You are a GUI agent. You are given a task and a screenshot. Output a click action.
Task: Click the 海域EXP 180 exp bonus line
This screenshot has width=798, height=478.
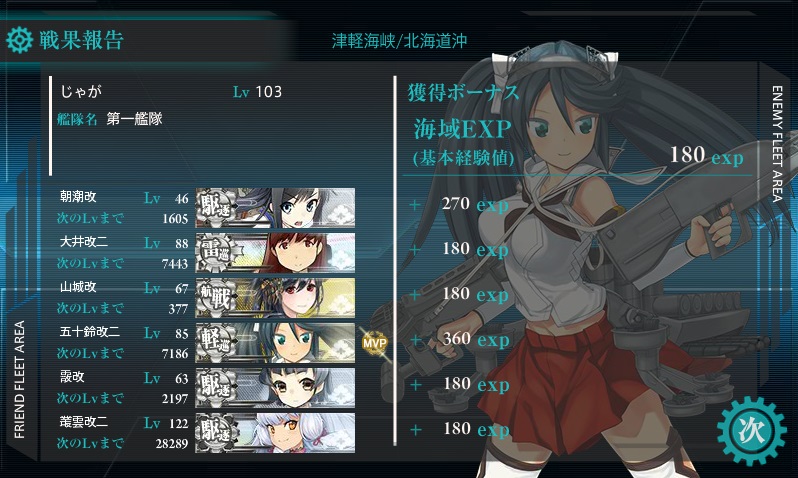578,143
